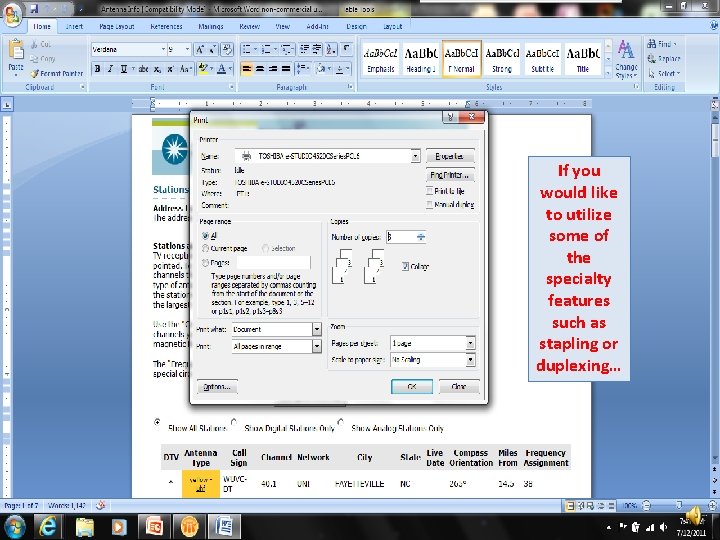Click the Numbering list icon
The height and width of the screenshot is (540, 720).
click(266, 49)
